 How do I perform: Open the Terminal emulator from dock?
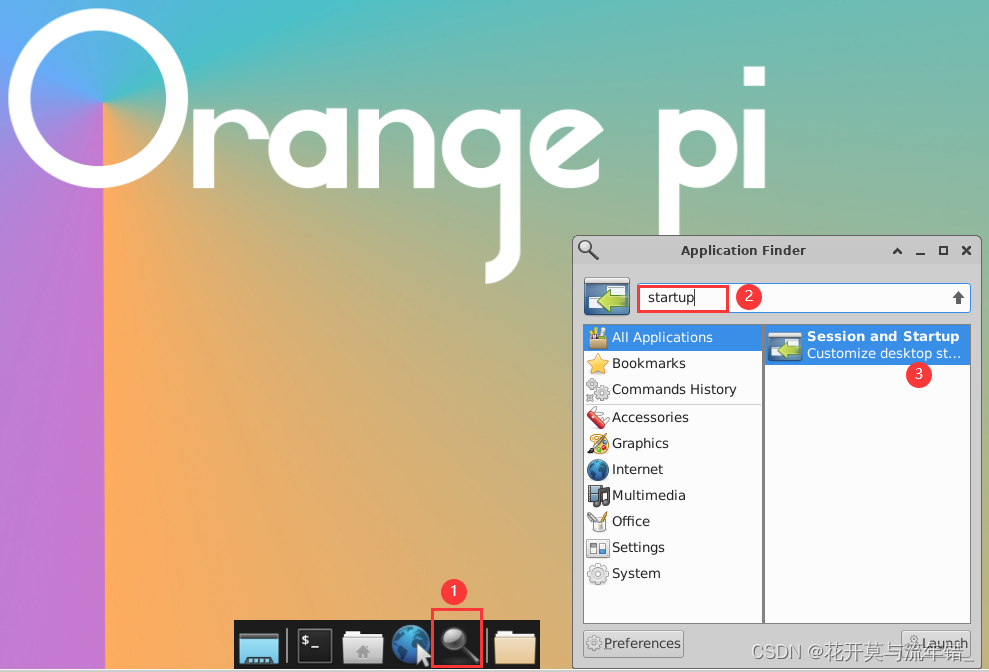coord(315,645)
